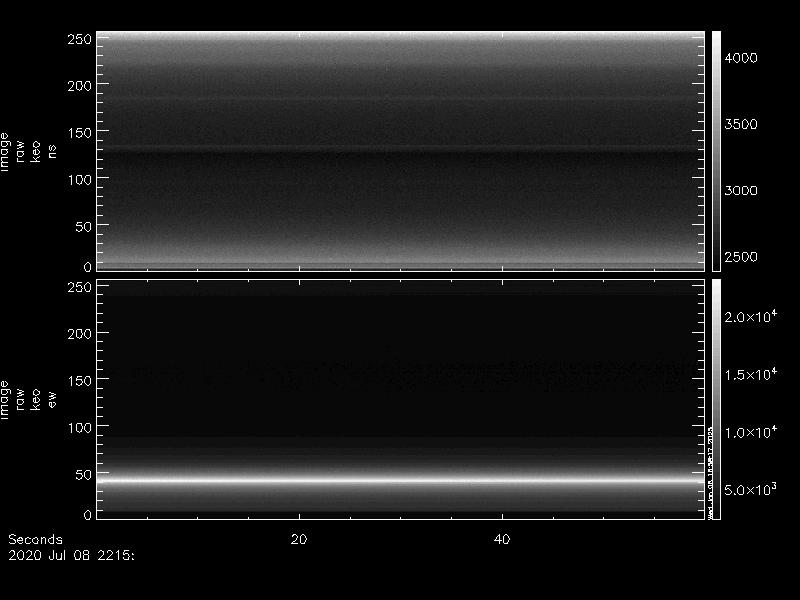
Task: Select the 2500 colorbar tick label
Action: pyautogui.click(x=741, y=257)
